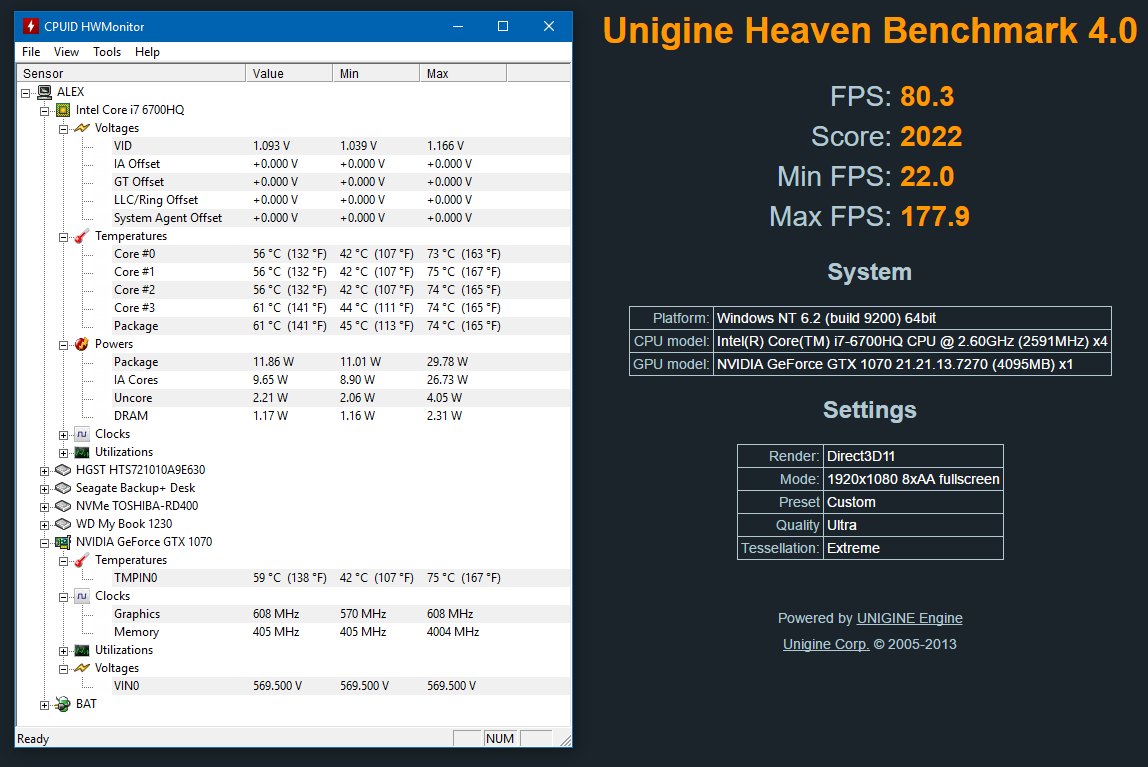This screenshot has width=1148, height=767.
Task: Collapse the NVIDIA GeForce GTX 1070 node
Action: tap(45, 543)
